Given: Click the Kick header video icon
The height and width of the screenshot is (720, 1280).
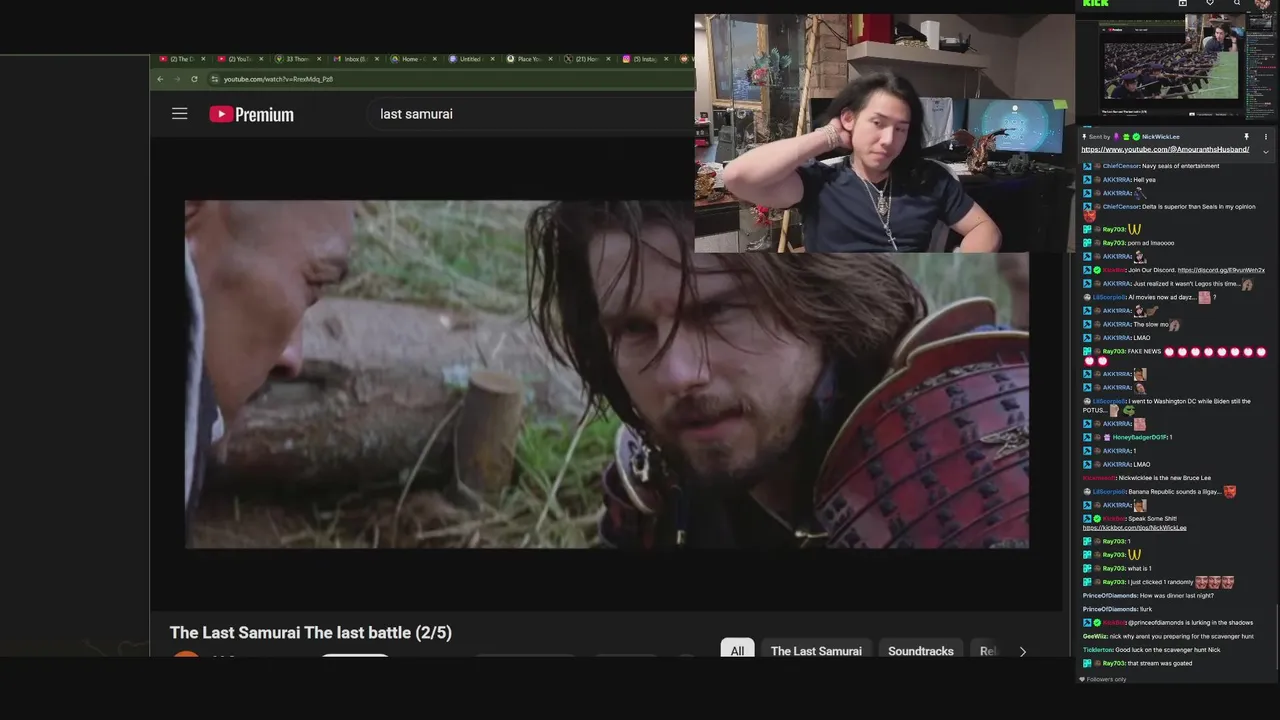Looking at the screenshot, I should click(x=1183, y=3).
